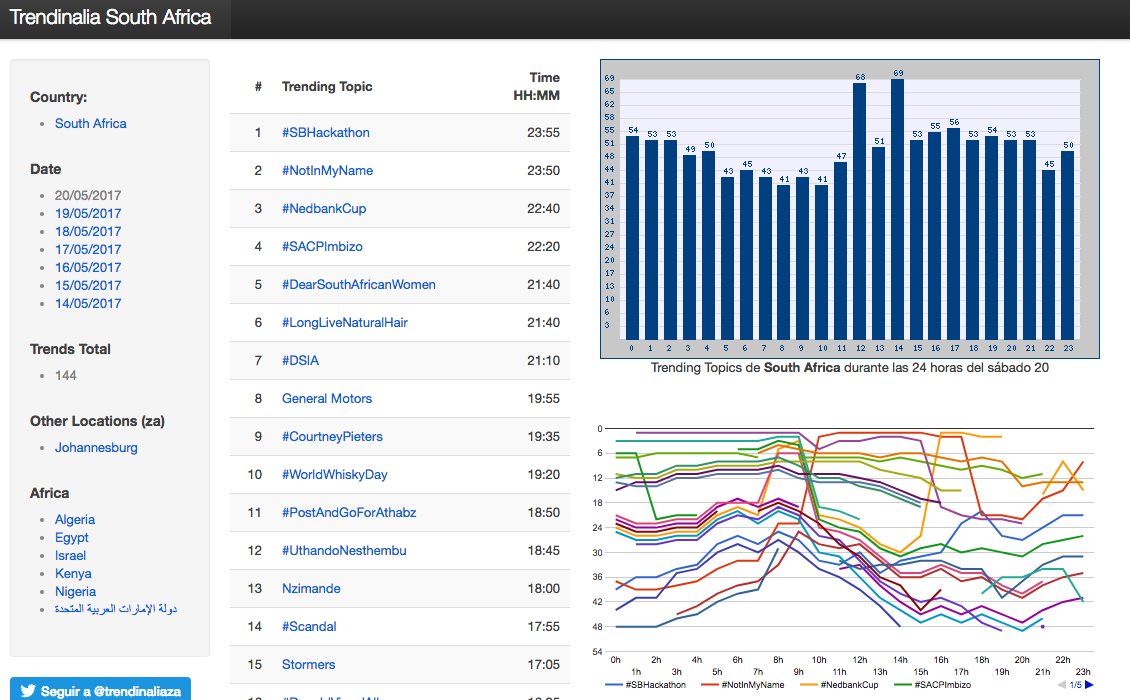This screenshot has height=700, width=1130.
Task: Open date 14/05/2017
Action: click(x=88, y=304)
